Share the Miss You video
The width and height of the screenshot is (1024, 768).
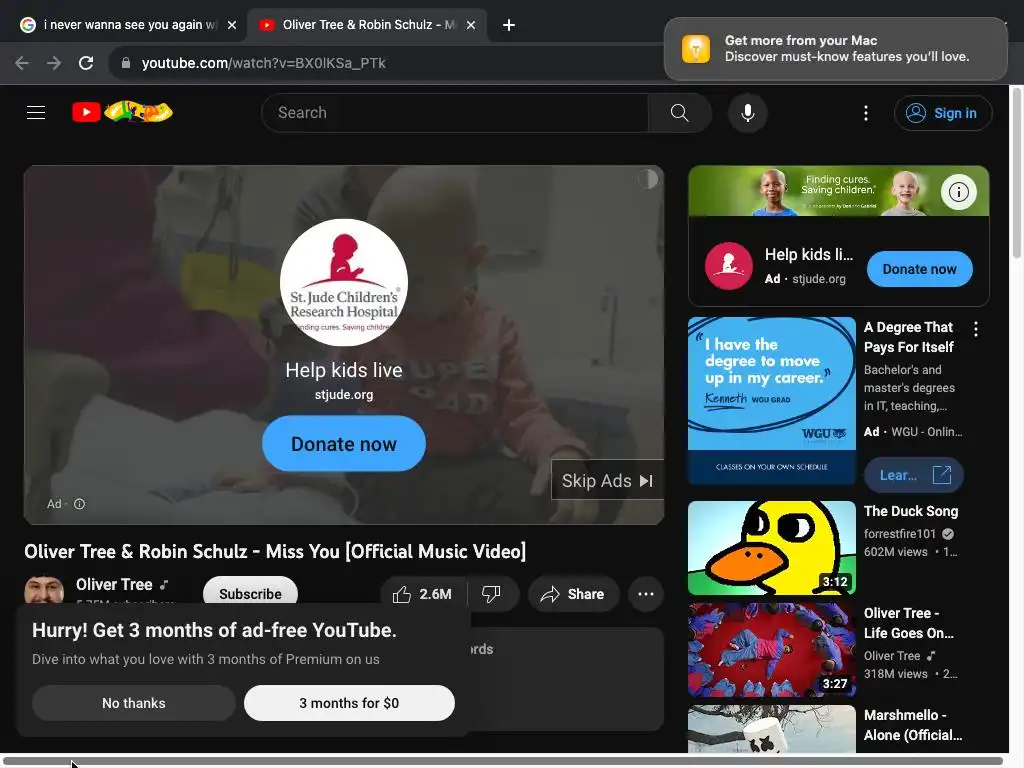click(573, 594)
